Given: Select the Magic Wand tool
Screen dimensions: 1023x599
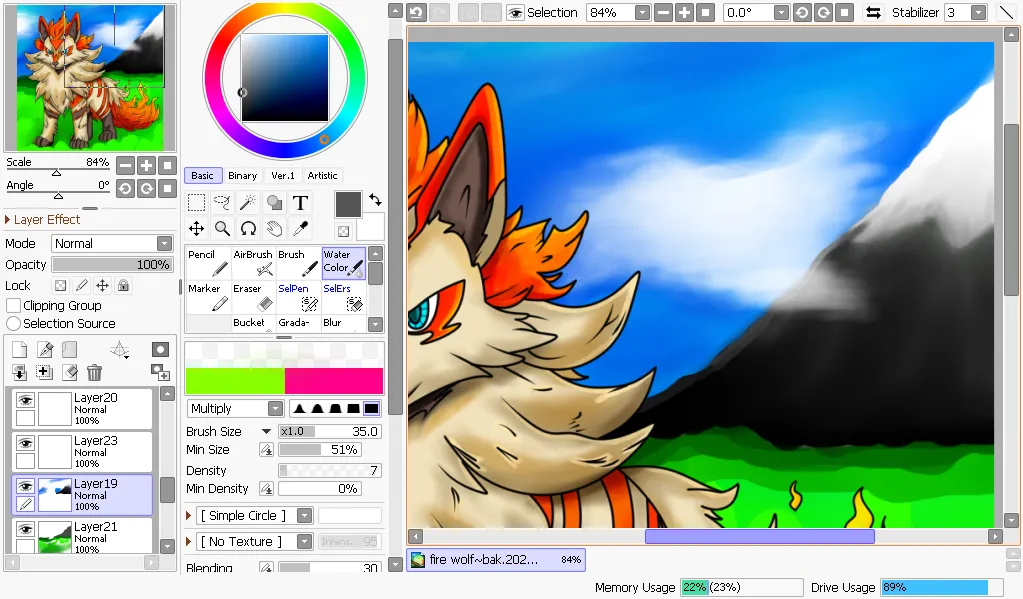Looking at the screenshot, I should pyautogui.click(x=248, y=203).
